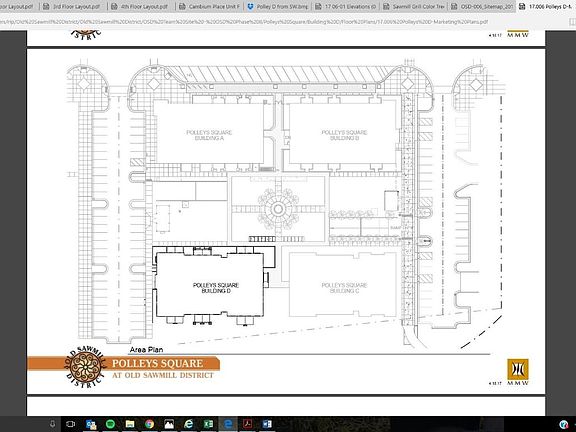
Task: Launch Google Chrome from the taskbar
Action: [x=149, y=424]
